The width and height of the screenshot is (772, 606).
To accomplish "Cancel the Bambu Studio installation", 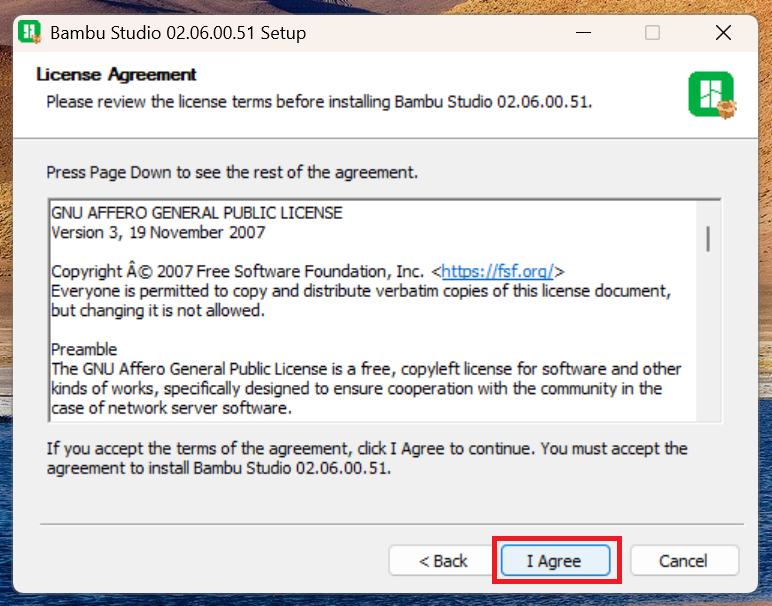I will [x=684, y=561].
